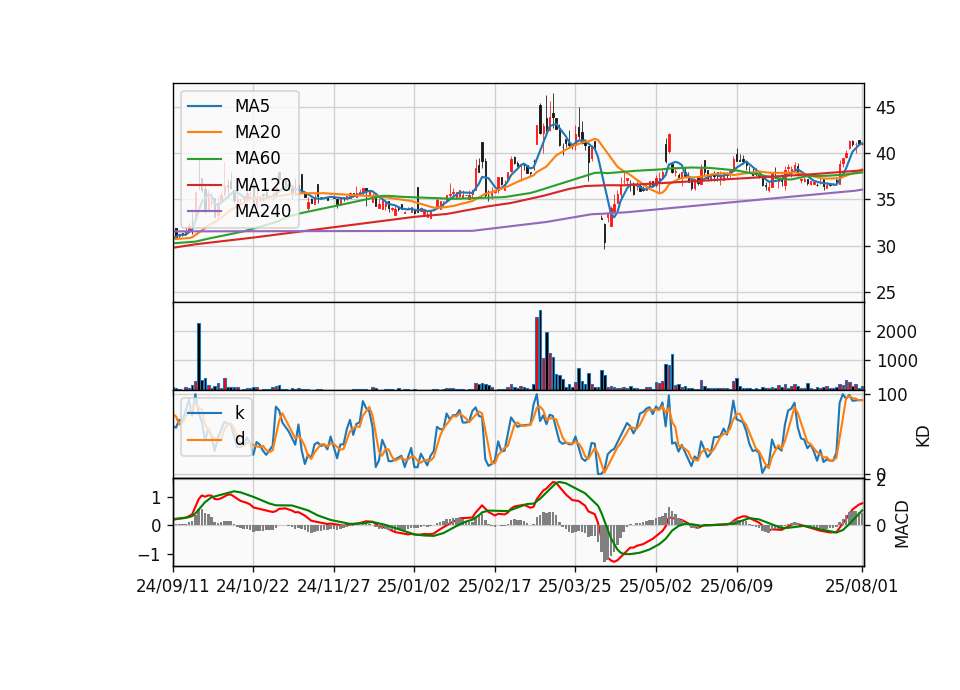Screen dimensions: 960x690
Task: Click the price axis value 45
Action: 886,108
